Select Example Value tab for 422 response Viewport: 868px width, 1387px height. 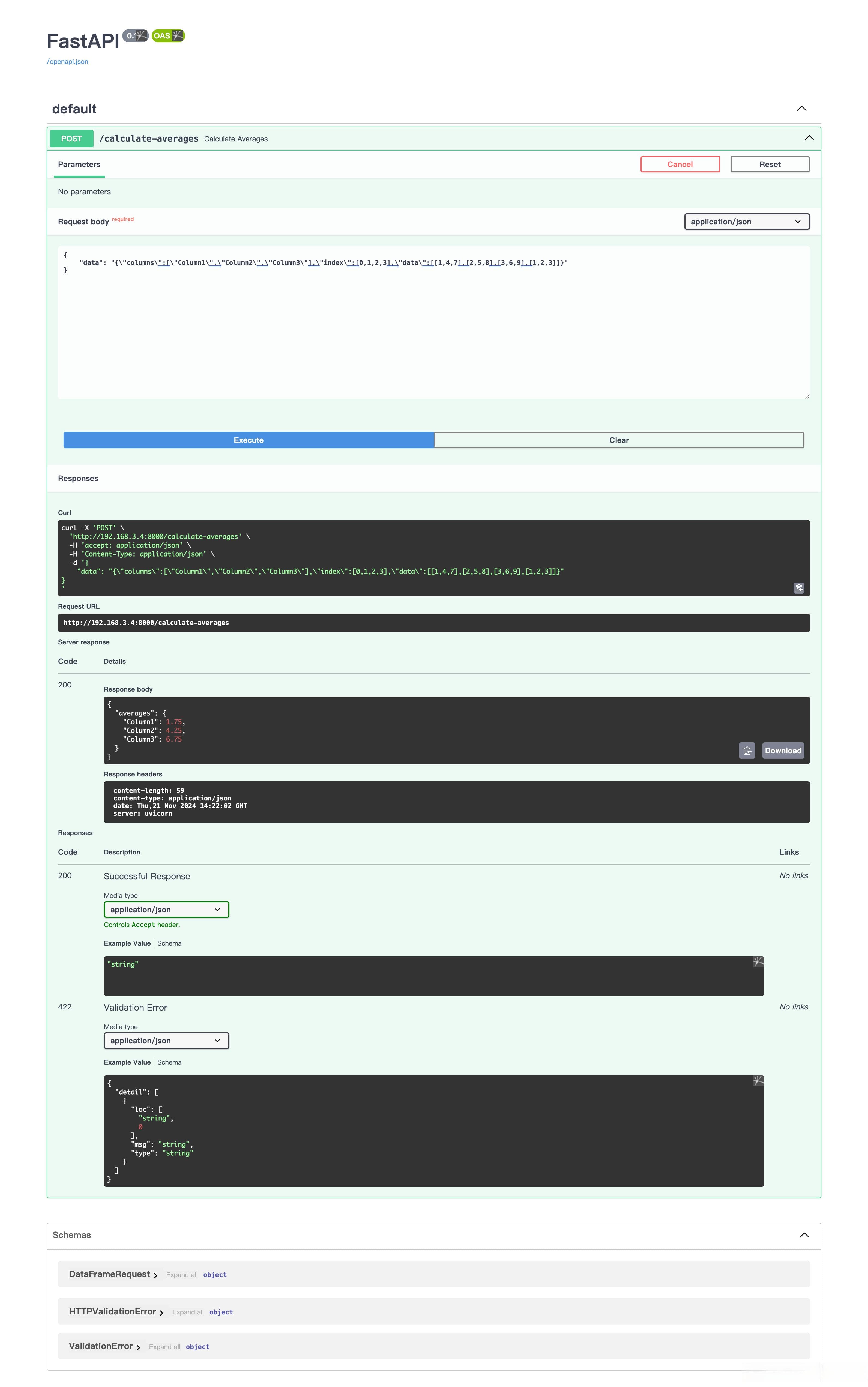[x=127, y=1062]
